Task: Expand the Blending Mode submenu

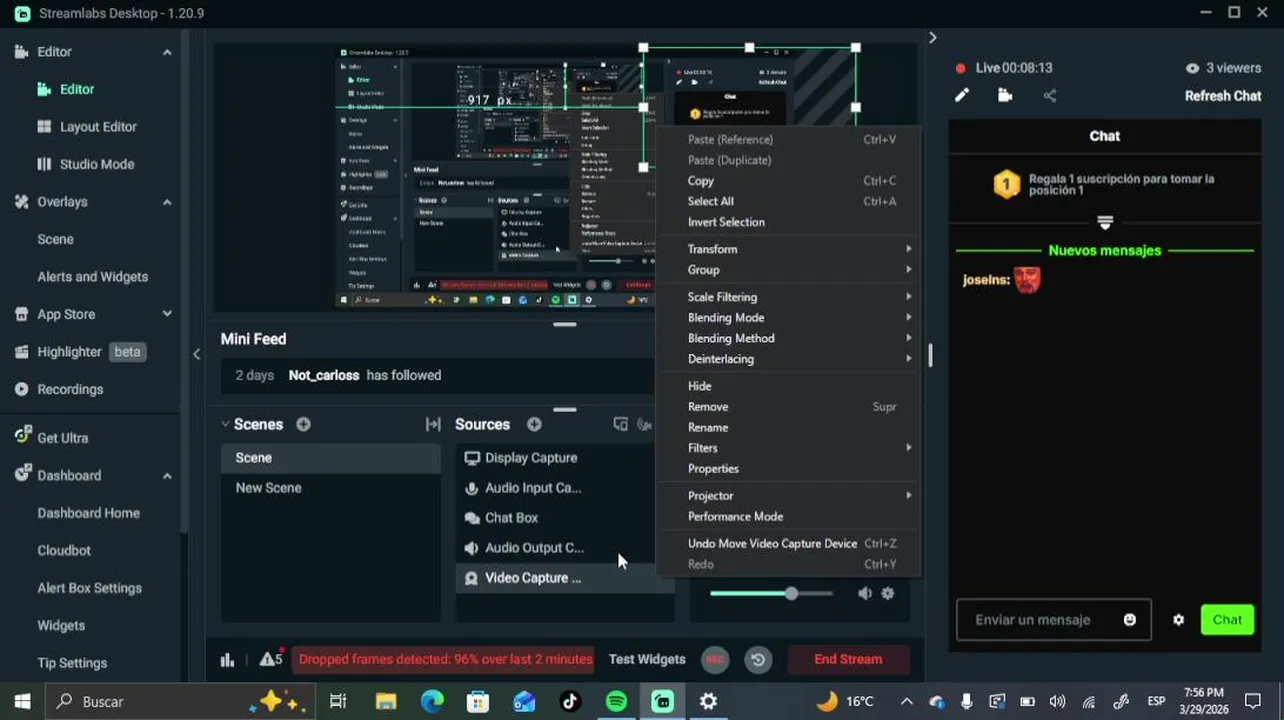Action: tap(790, 318)
